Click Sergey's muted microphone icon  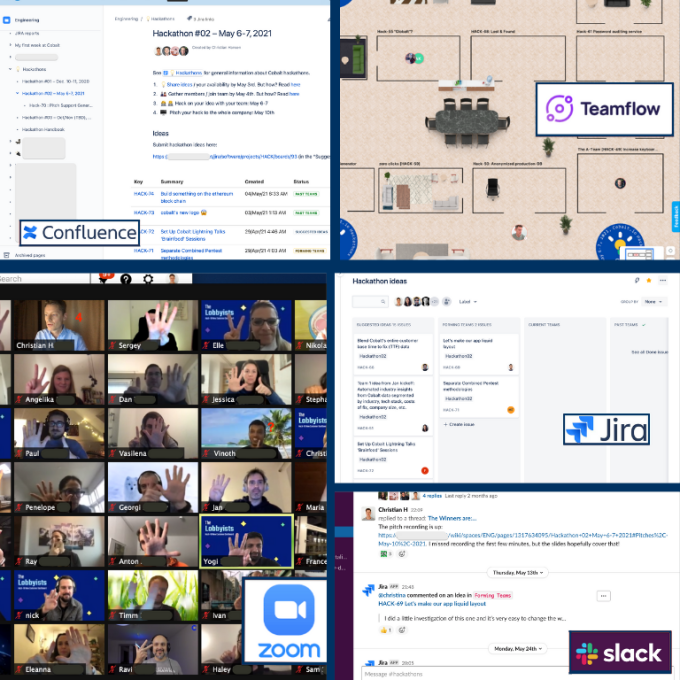click(x=112, y=346)
